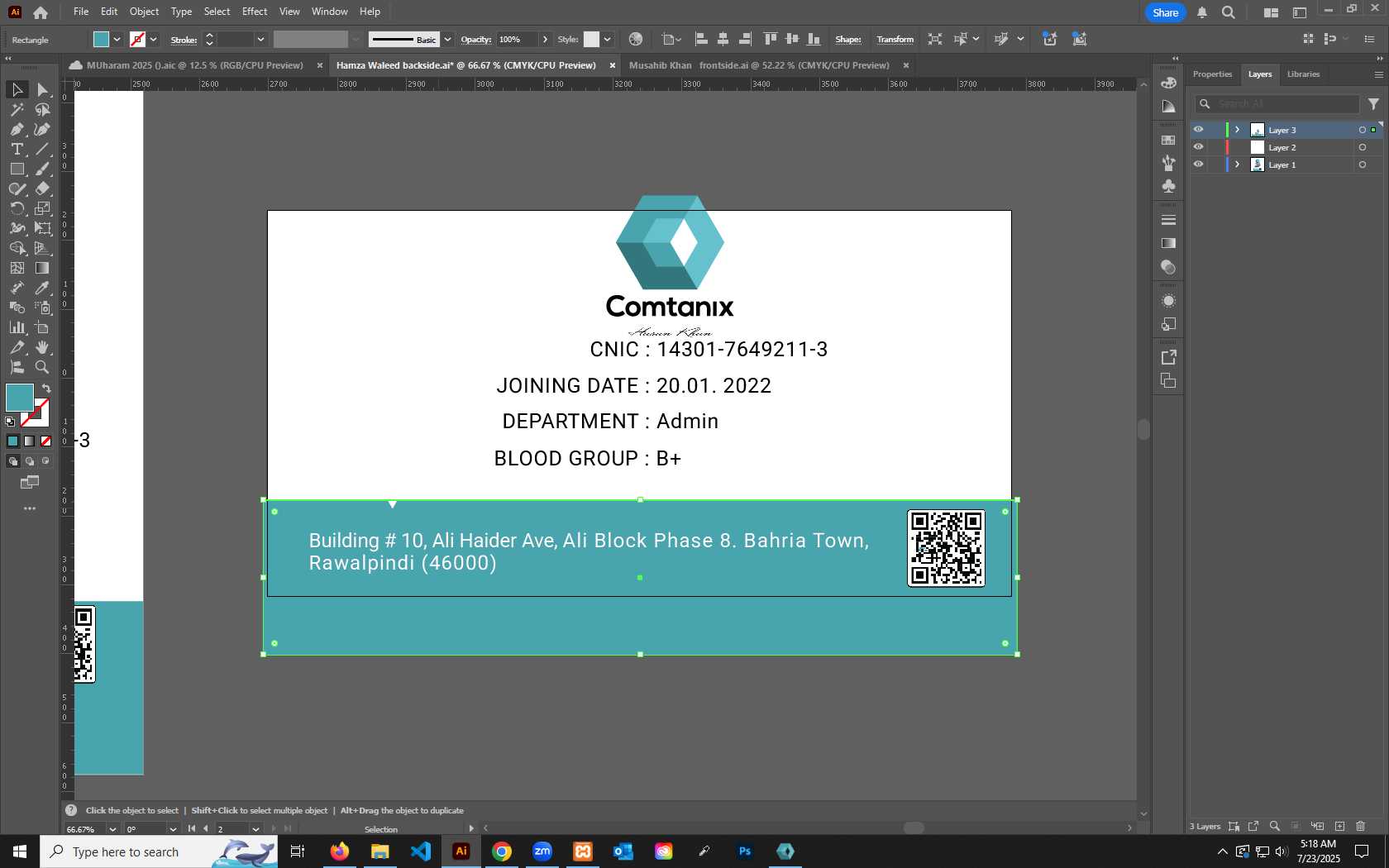The height and width of the screenshot is (868, 1389).
Task: Open zoom level dropdown at 66.67%
Action: tap(112, 829)
